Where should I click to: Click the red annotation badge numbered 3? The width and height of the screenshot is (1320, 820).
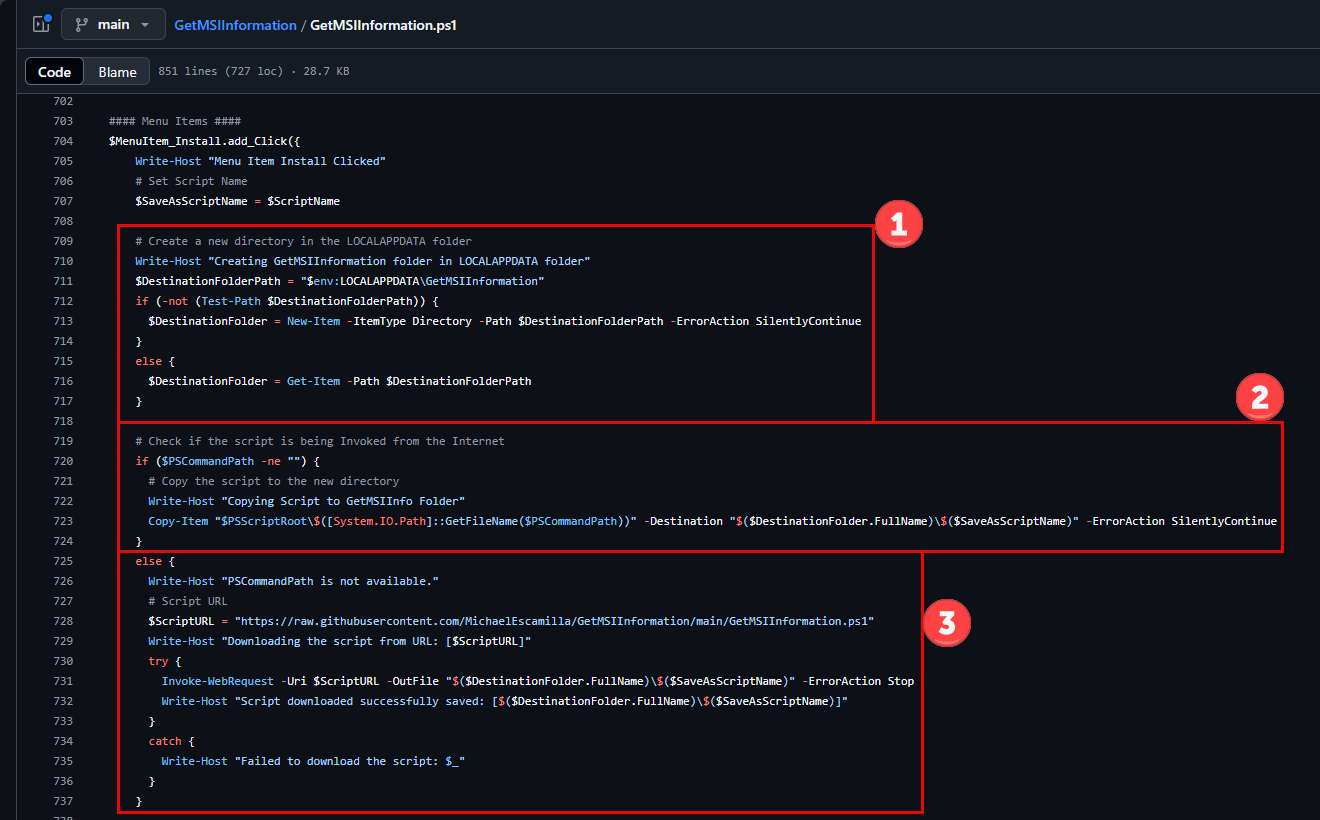tap(946, 623)
